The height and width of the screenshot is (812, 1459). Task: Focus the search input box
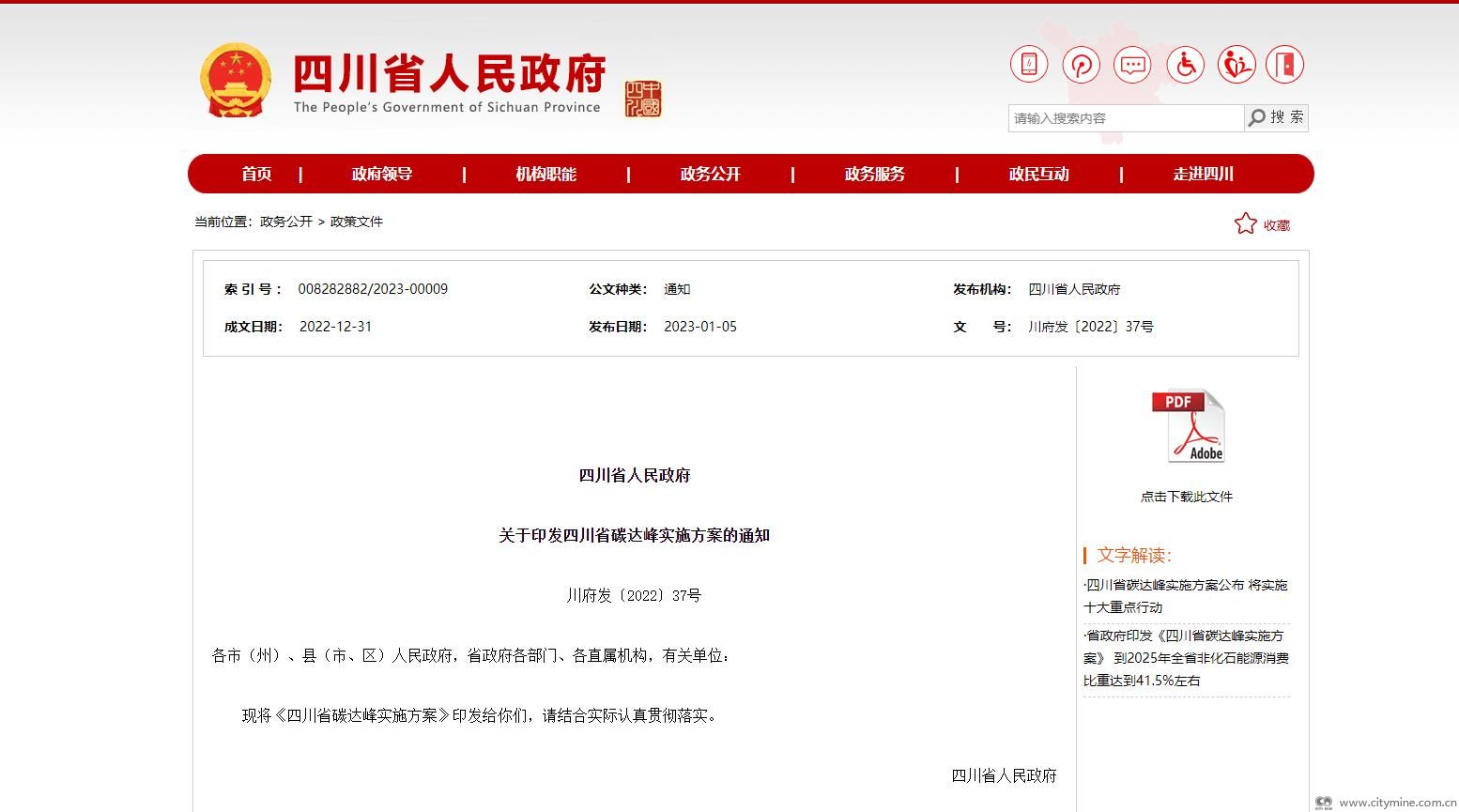click(x=1125, y=118)
